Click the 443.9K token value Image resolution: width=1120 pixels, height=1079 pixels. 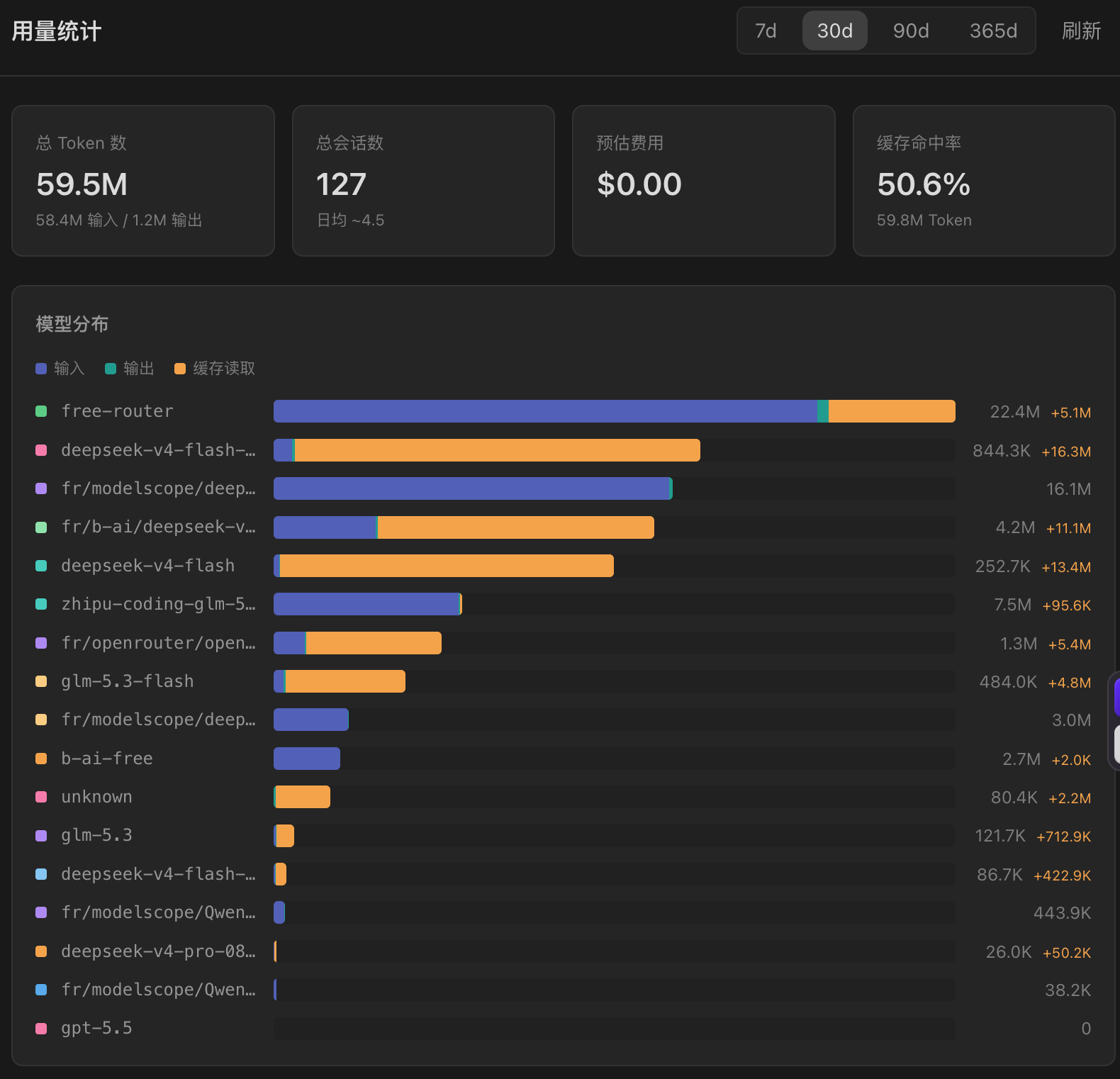pyautogui.click(x=1062, y=913)
